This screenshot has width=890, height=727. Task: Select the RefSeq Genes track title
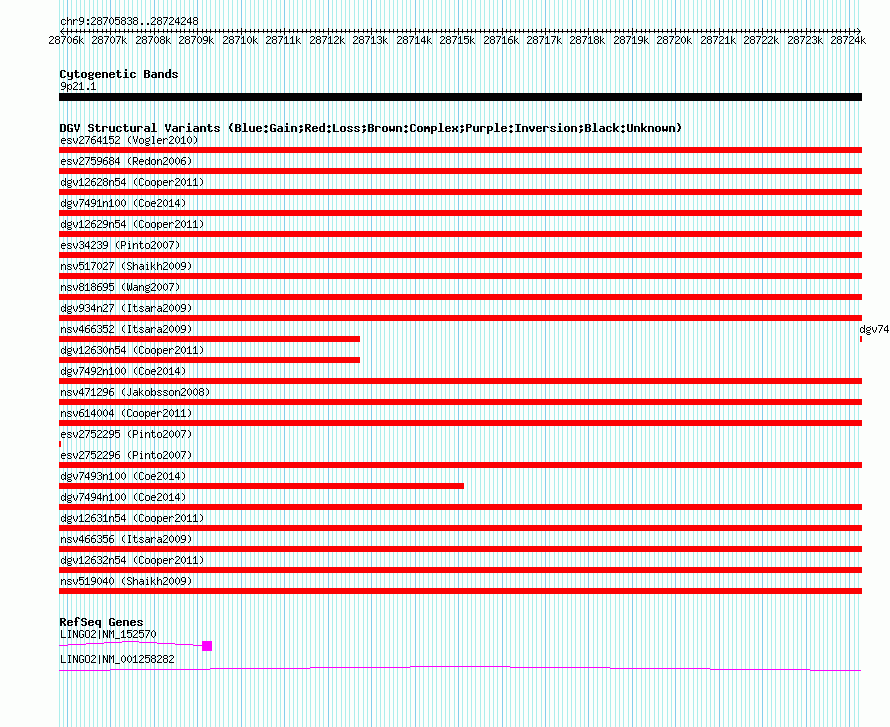click(101, 622)
